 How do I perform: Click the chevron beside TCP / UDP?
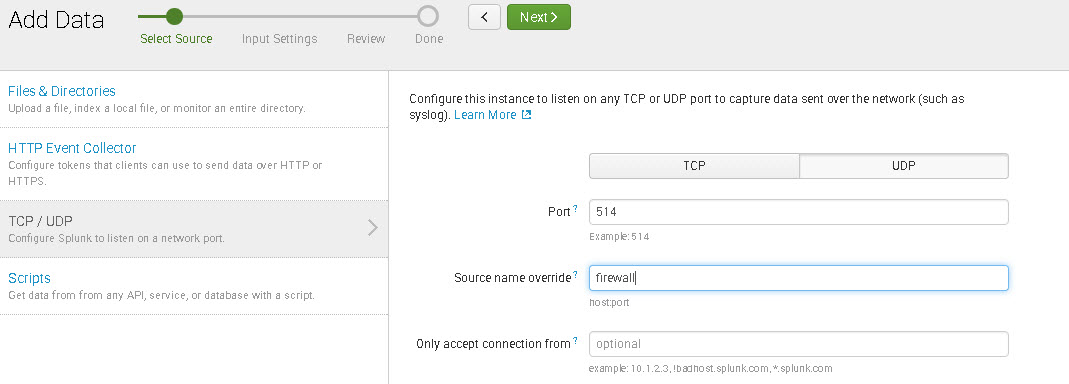tap(373, 228)
